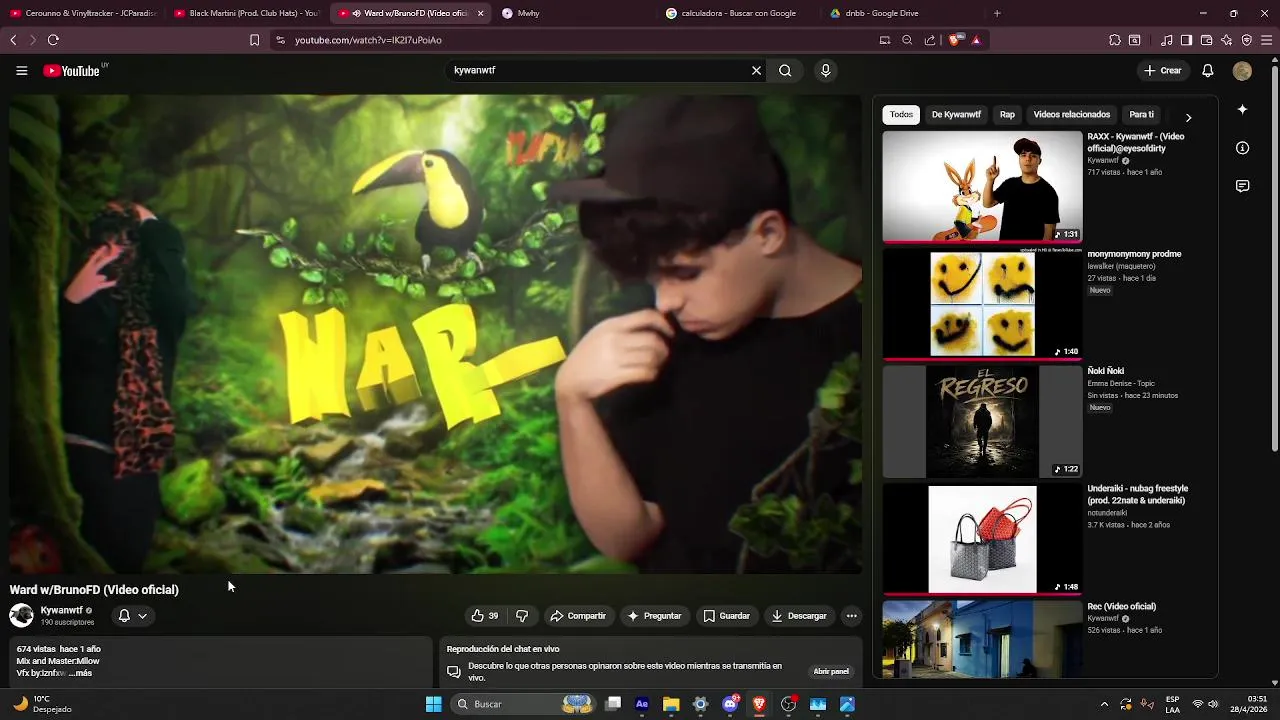This screenshot has width=1280, height=720.
Task: Open the three-dot more actions menu
Action: 851,616
